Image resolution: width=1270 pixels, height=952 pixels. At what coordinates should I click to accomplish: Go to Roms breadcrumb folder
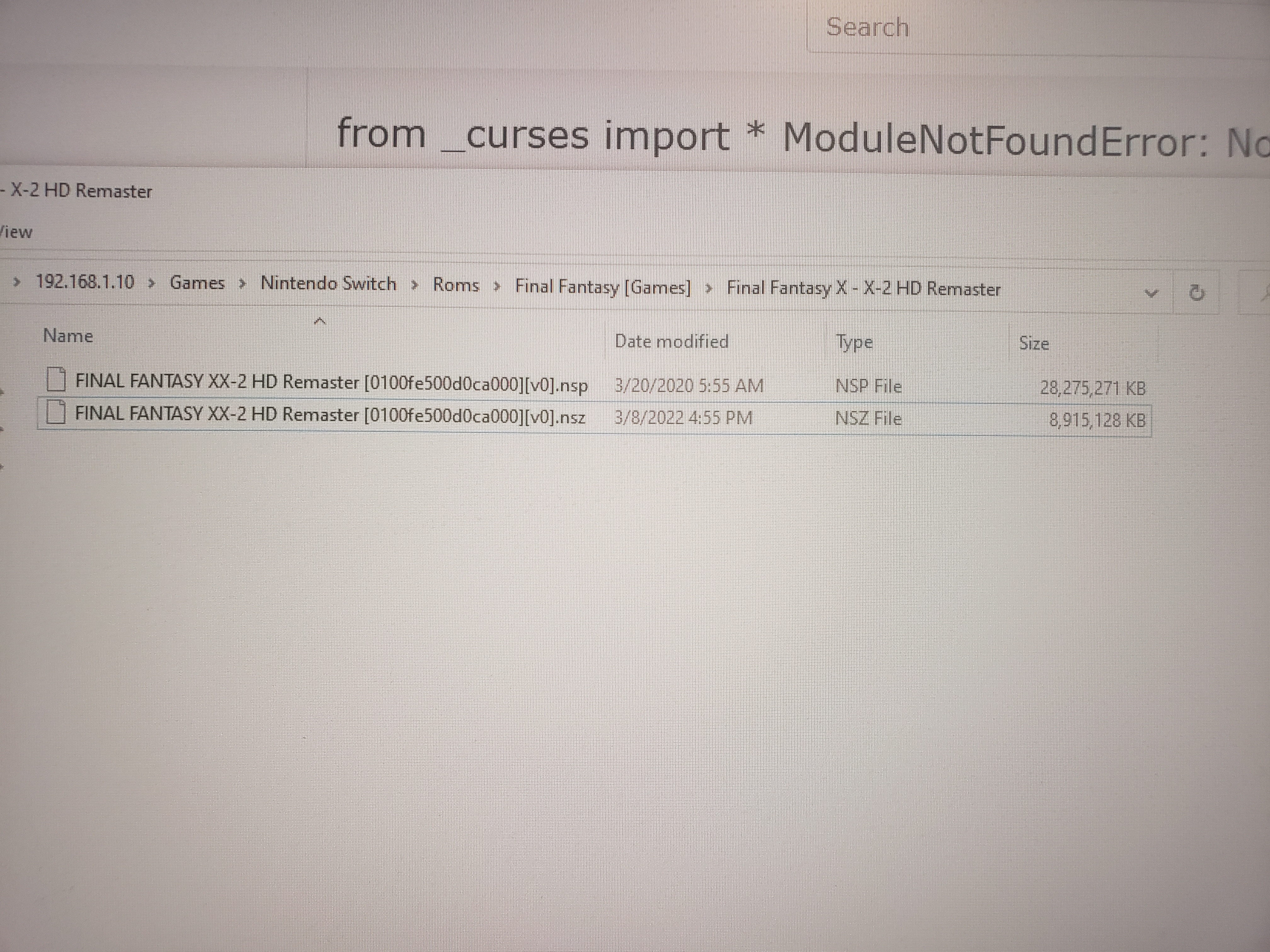[x=456, y=285]
